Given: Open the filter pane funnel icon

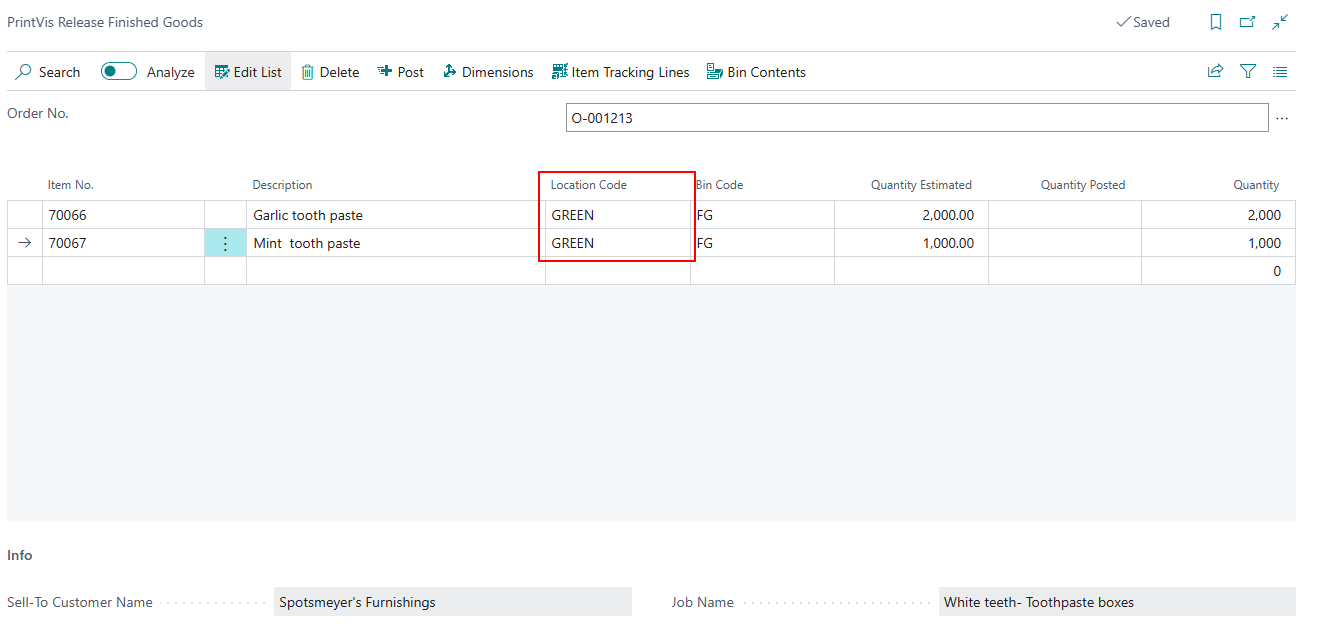Looking at the screenshot, I should click(x=1248, y=71).
